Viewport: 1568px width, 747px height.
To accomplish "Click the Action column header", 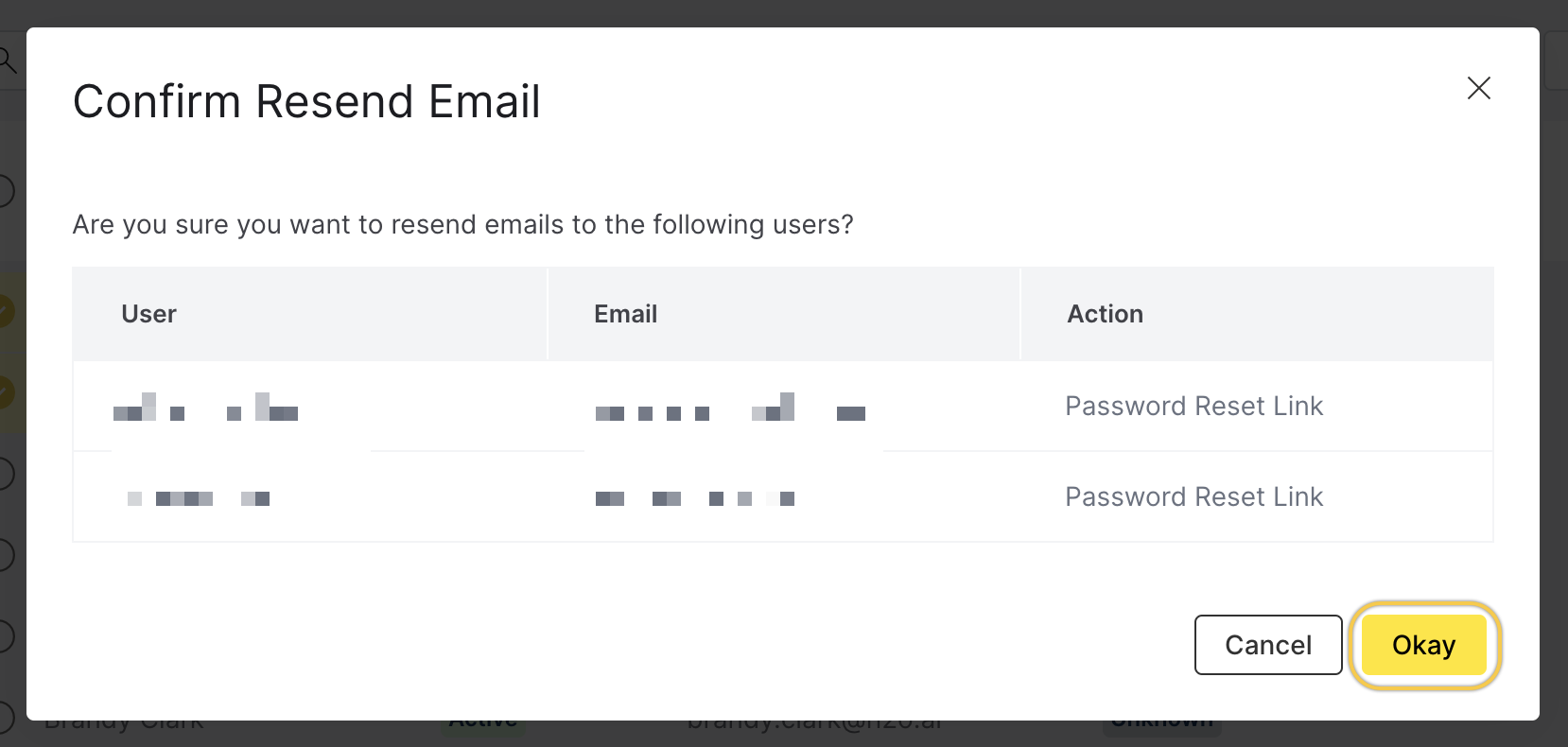I will click(1105, 314).
